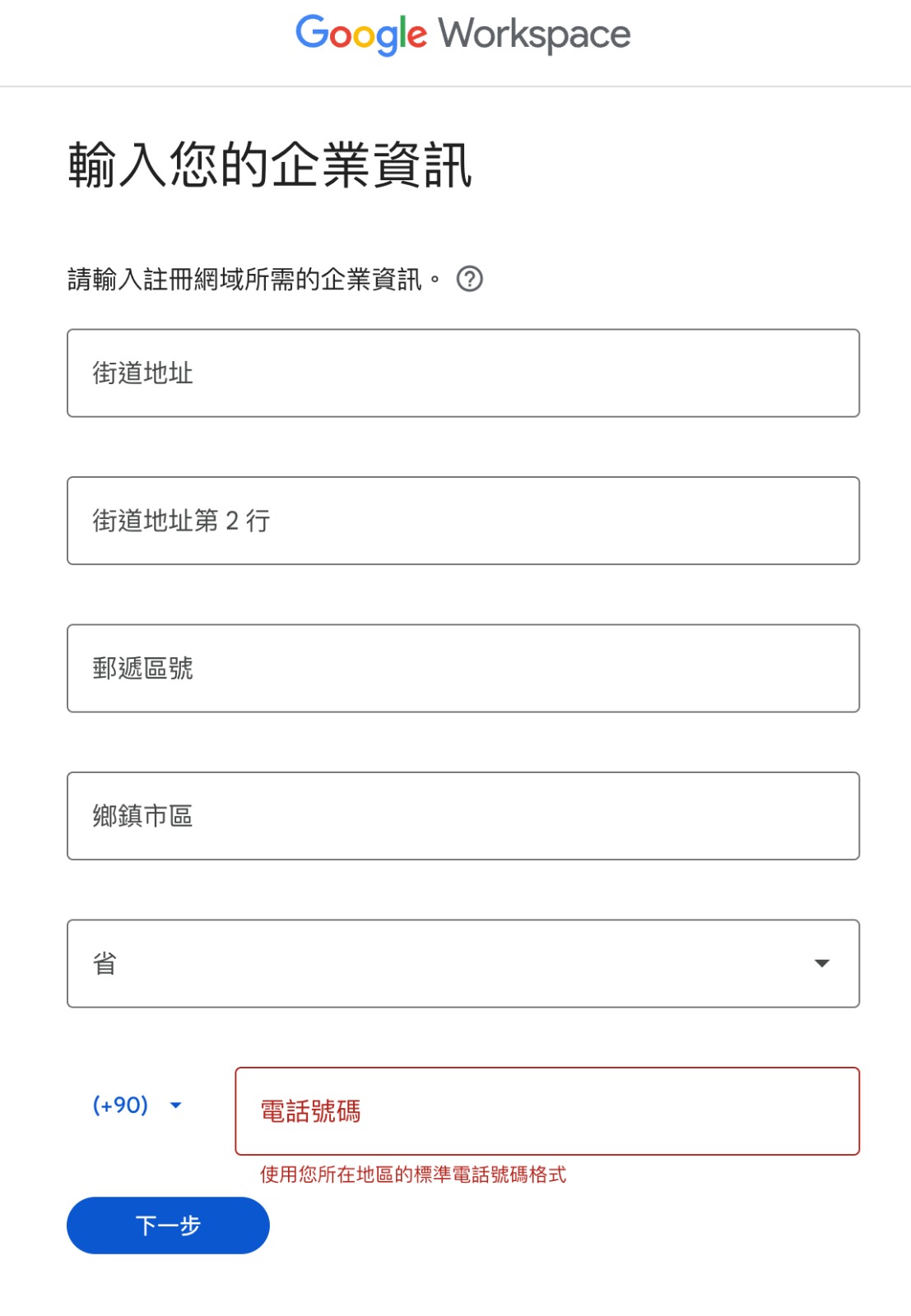This screenshot has width=911, height=1316.
Task: Click the Google Workspace logo
Action: click(x=463, y=35)
